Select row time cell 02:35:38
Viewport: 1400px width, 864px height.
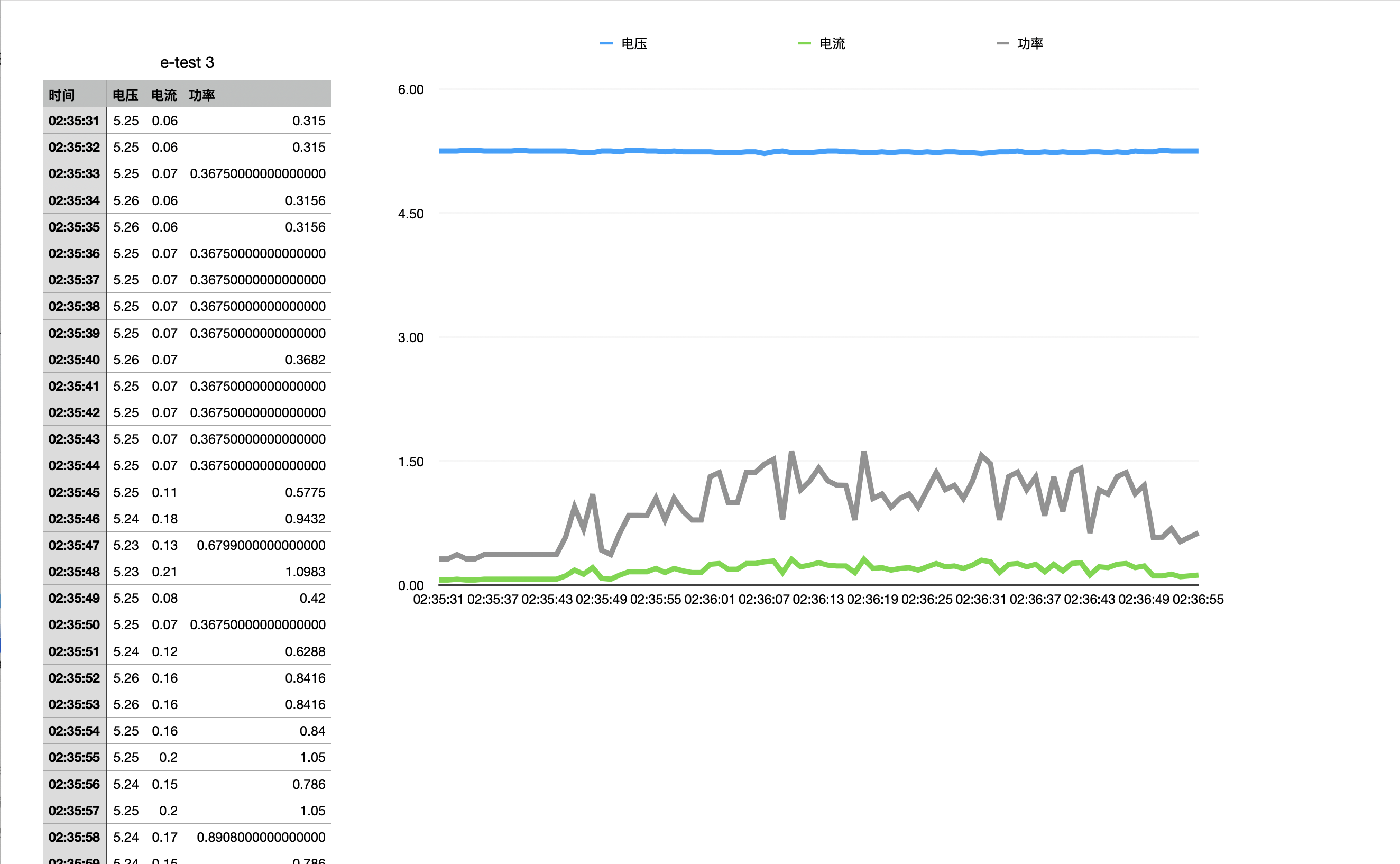75,306
